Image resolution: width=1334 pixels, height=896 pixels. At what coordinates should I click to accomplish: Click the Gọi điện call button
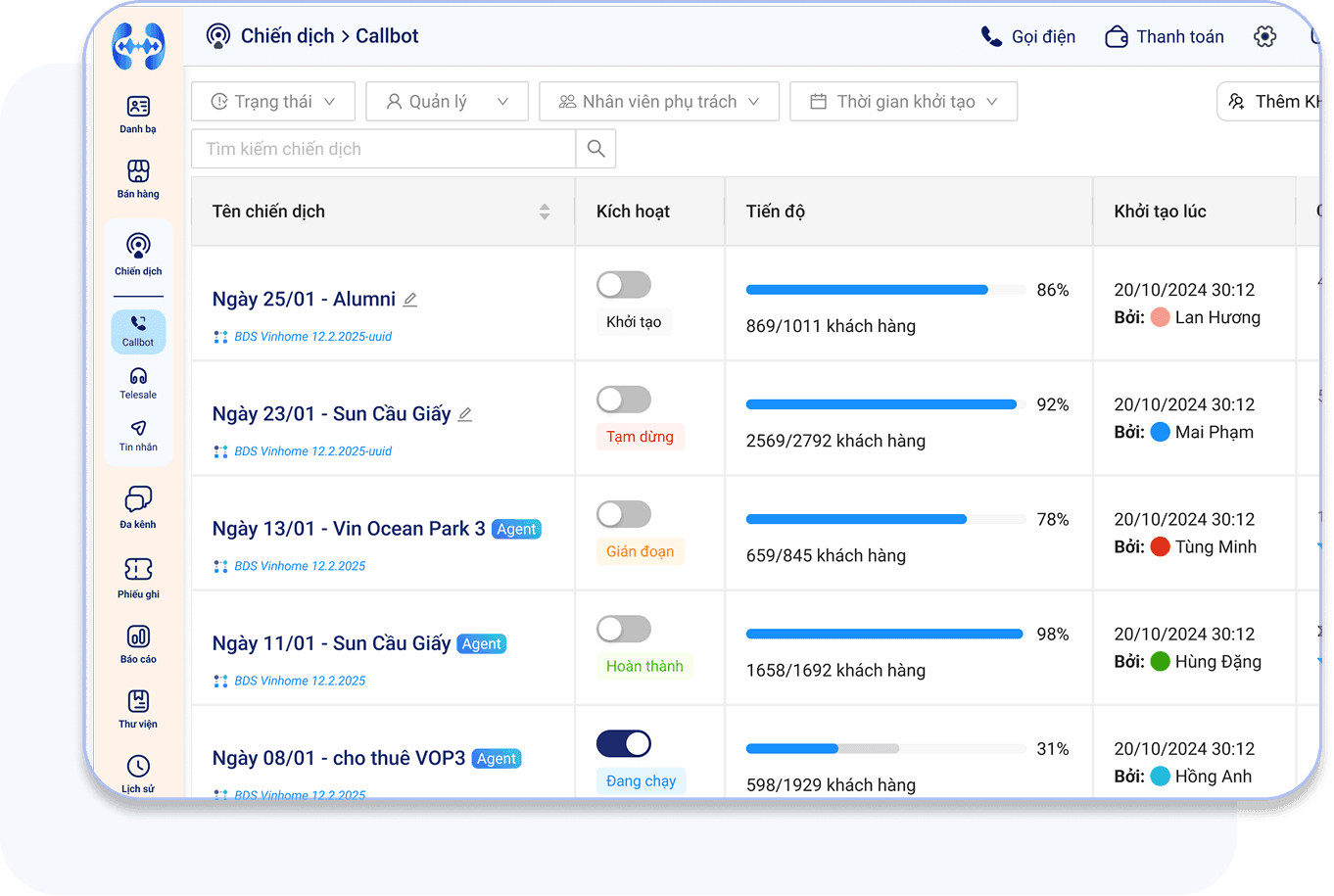pos(1027,37)
